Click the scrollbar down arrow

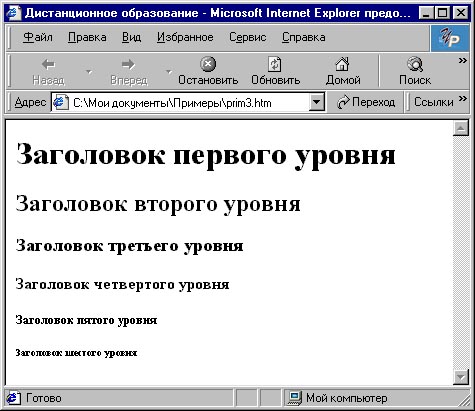click(x=461, y=377)
